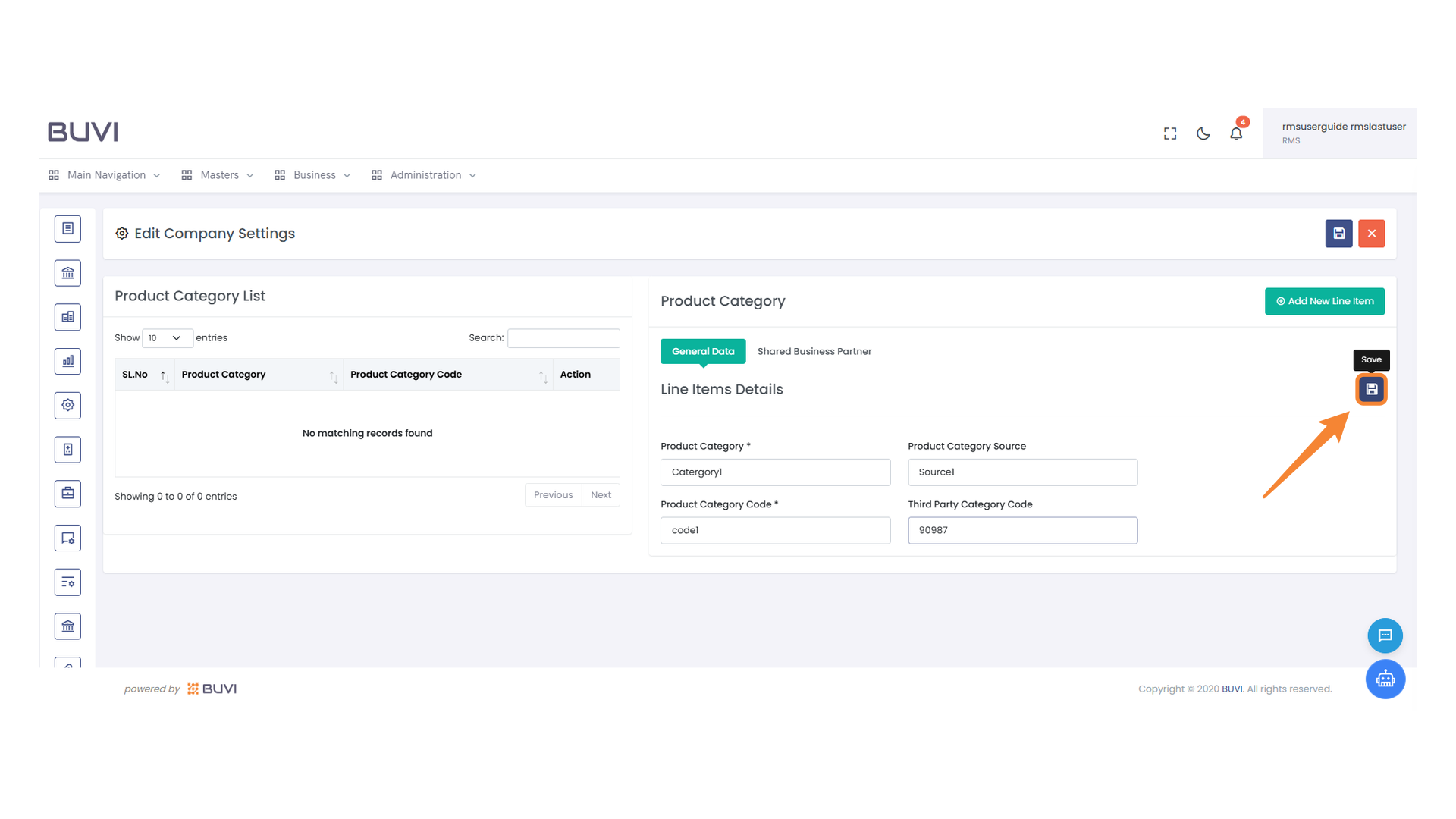This screenshot has width=1456, height=819.
Task: Toggle dark mode moon icon
Action: tap(1203, 133)
